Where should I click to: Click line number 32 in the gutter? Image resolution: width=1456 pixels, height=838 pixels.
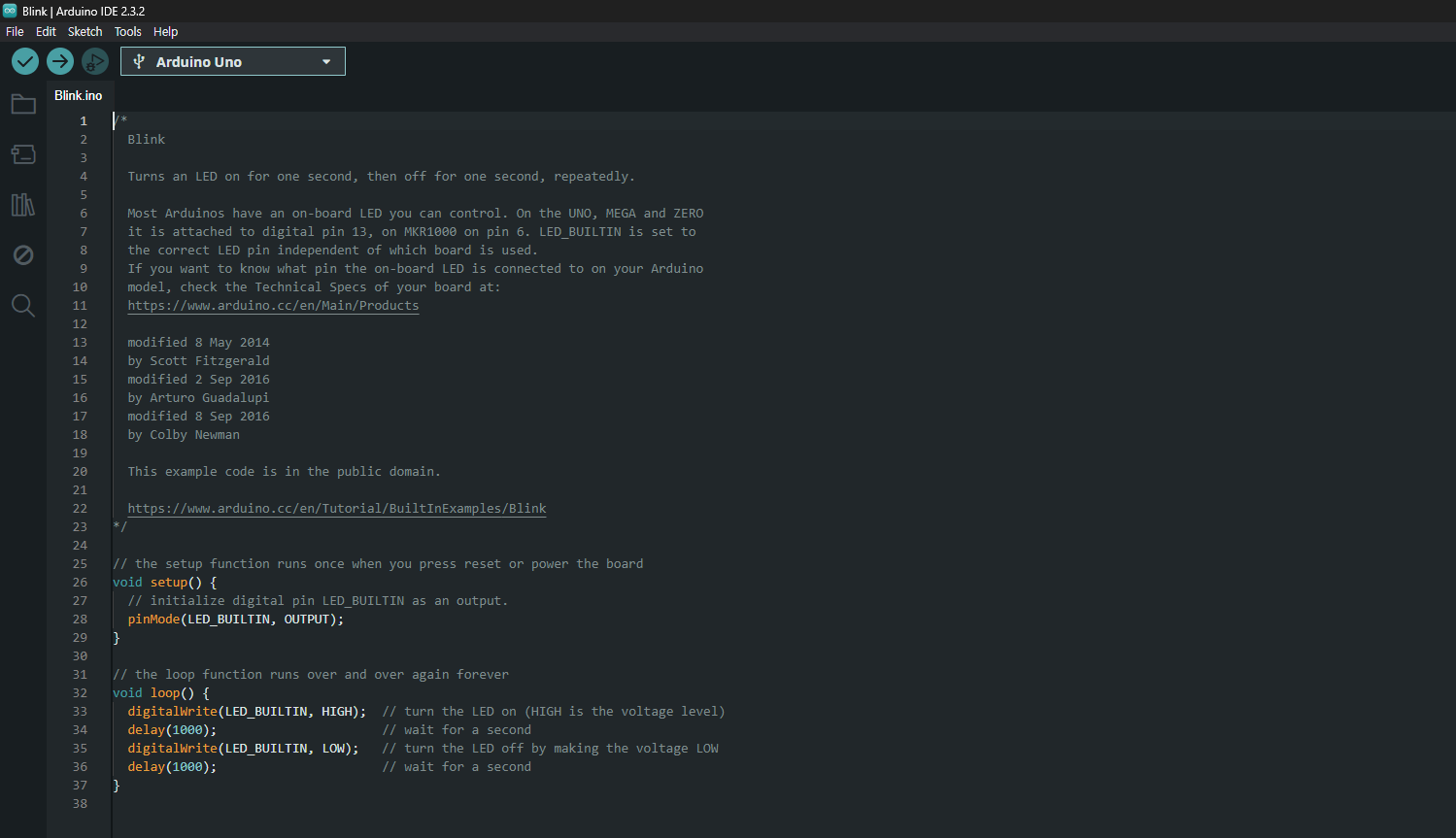click(80, 692)
